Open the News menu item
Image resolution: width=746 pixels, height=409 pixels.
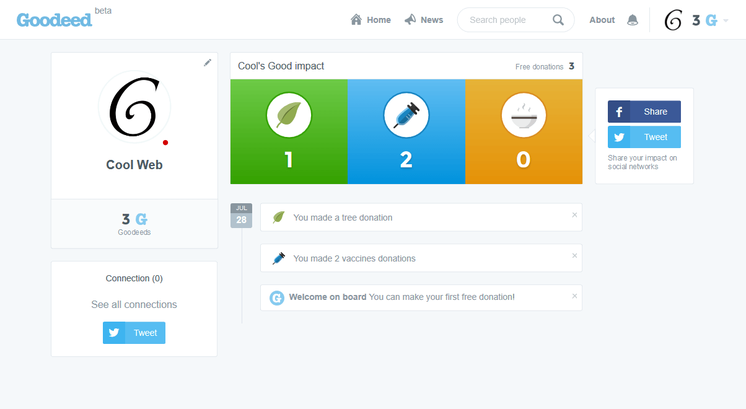(424, 20)
